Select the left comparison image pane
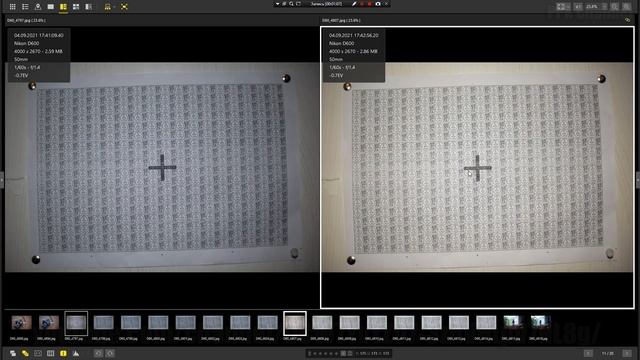640x360 pixels. pos(162,167)
